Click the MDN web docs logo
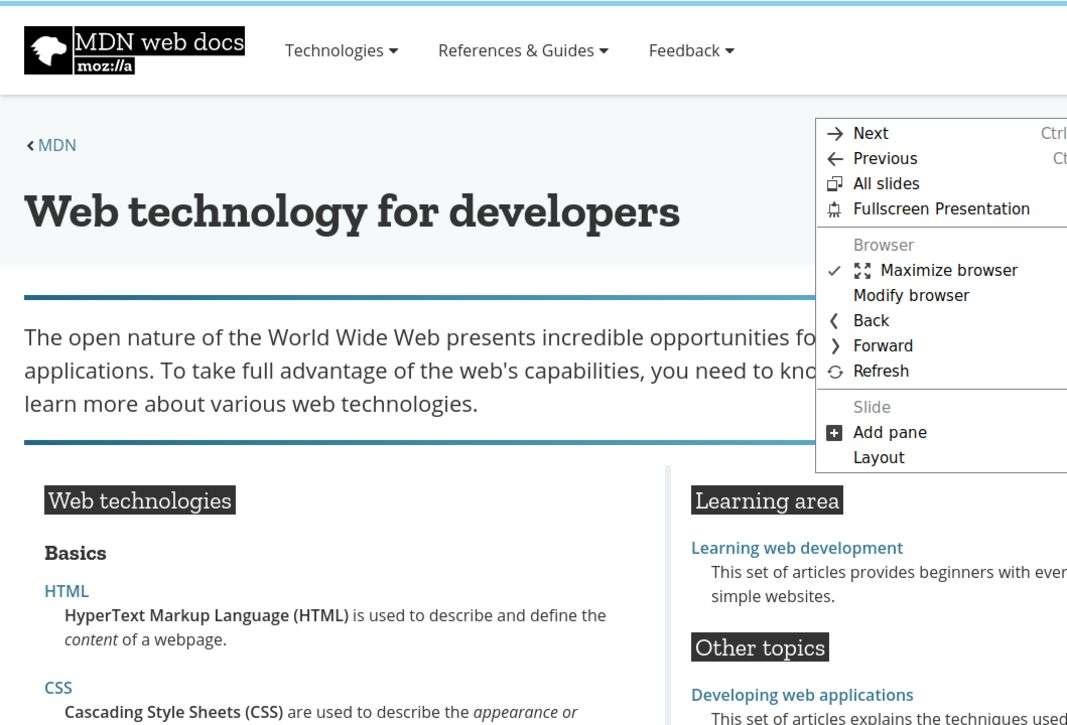 tap(134, 50)
